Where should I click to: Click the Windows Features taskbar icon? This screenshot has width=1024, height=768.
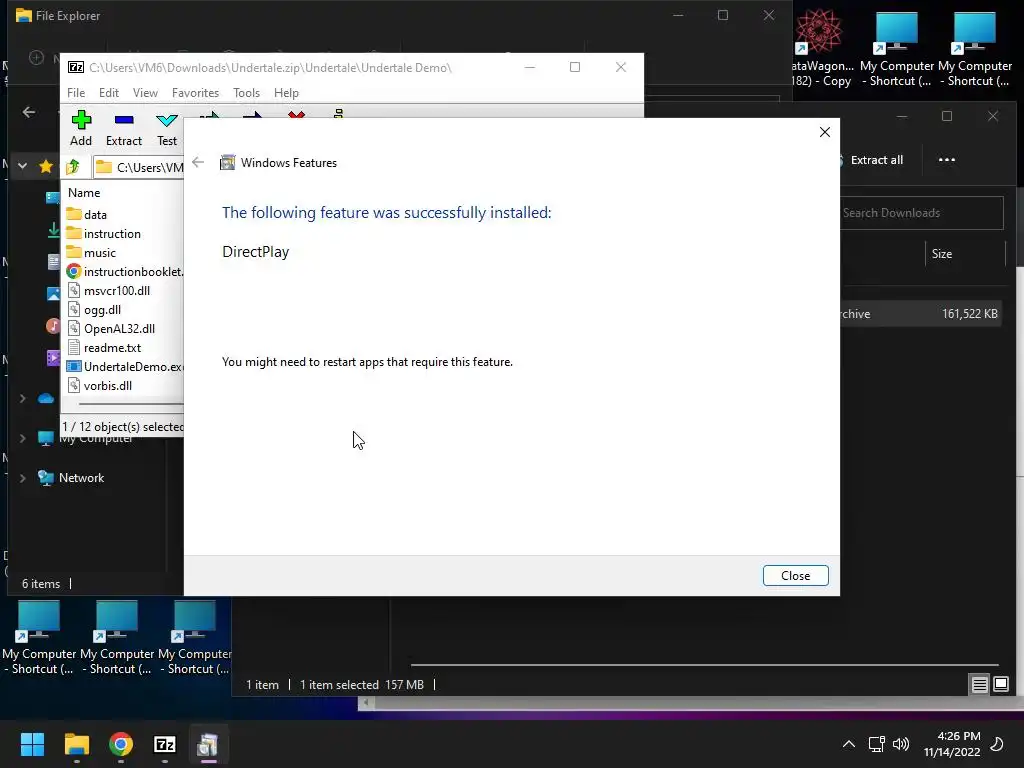[x=208, y=744]
